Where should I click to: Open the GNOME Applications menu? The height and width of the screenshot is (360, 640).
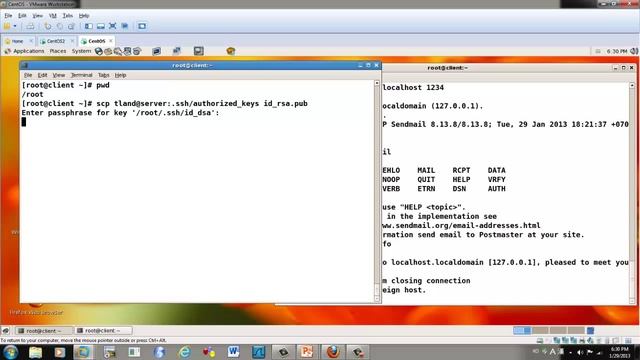[28, 51]
